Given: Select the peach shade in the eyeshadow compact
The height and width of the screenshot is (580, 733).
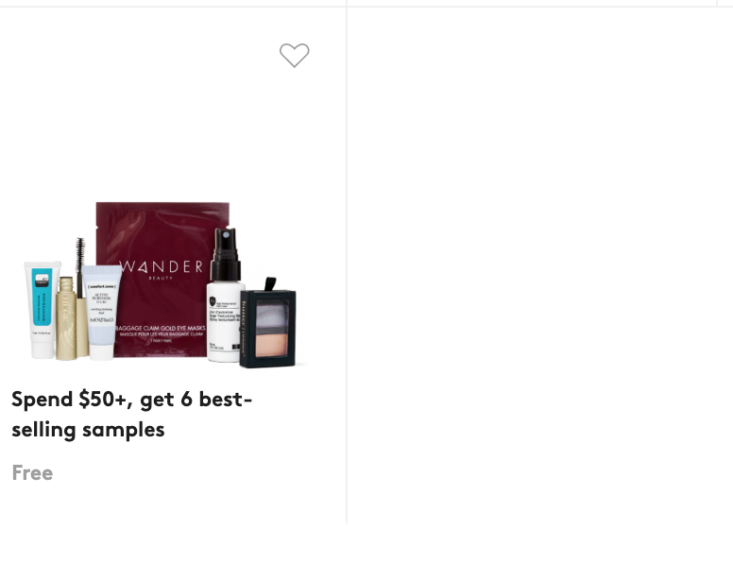Looking at the screenshot, I should pyautogui.click(x=272, y=342).
